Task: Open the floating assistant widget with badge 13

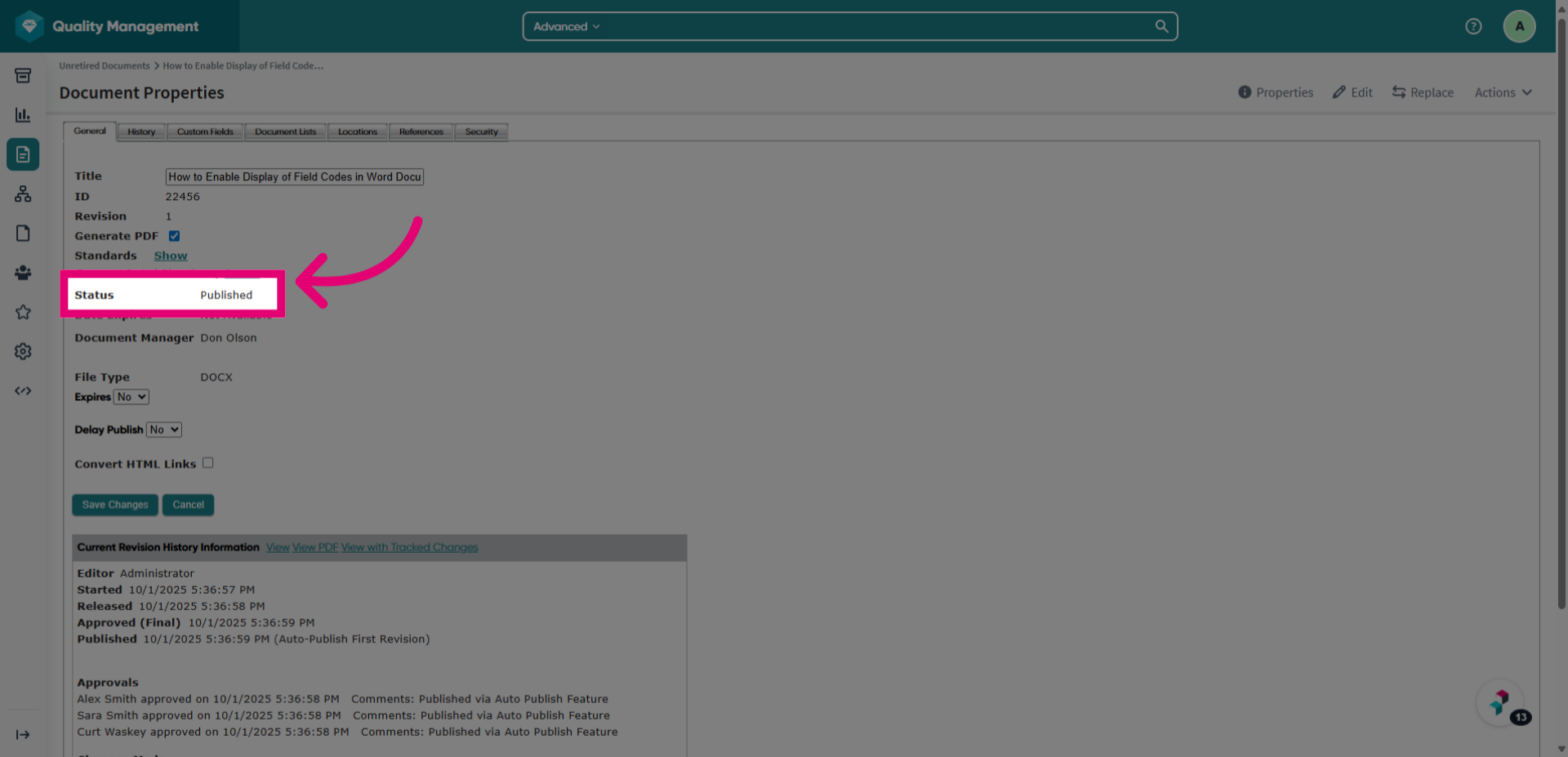Action: pyautogui.click(x=1501, y=702)
